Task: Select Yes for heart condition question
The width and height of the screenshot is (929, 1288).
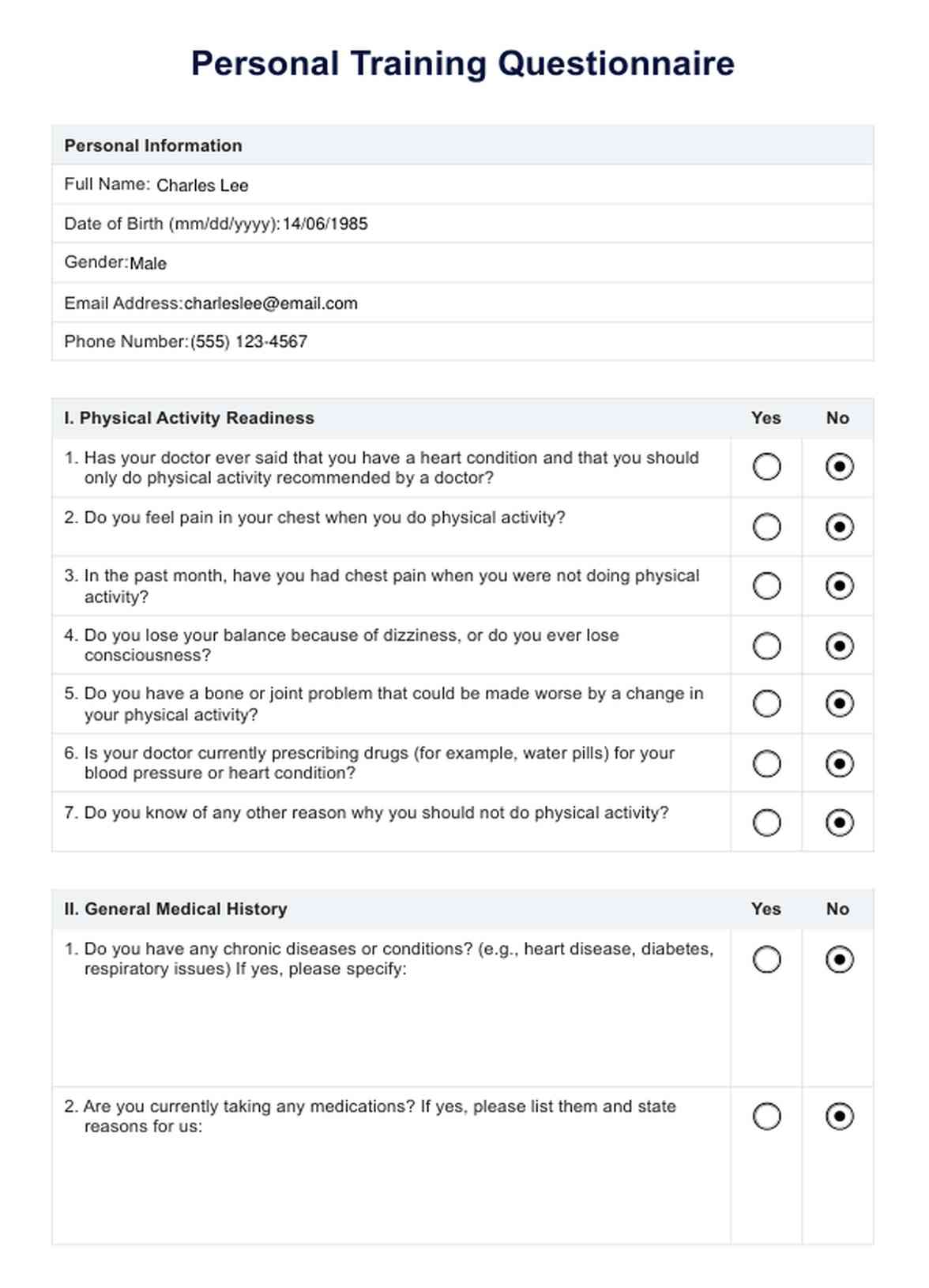Action: click(766, 467)
